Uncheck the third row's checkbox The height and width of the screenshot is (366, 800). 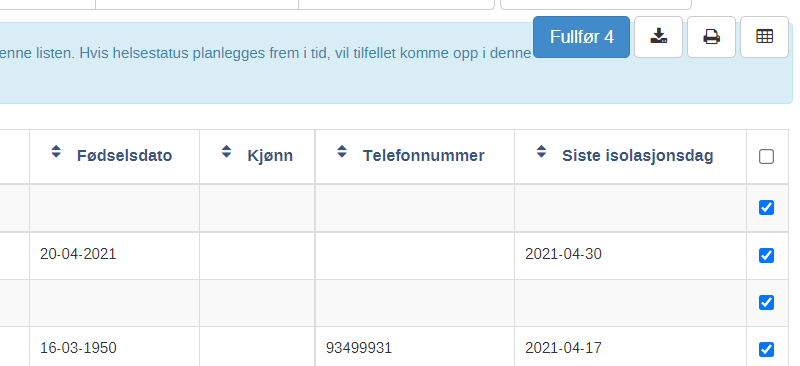click(x=766, y=303)
